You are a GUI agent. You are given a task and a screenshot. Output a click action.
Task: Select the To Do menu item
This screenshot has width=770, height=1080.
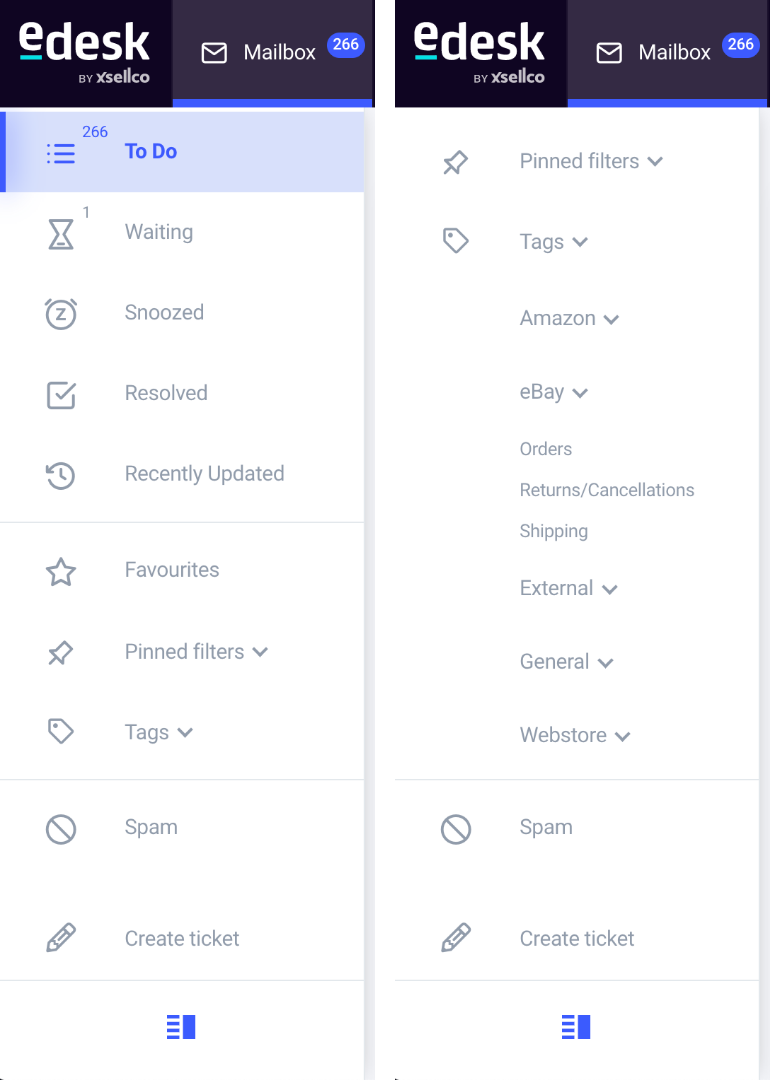click(182, 152)
